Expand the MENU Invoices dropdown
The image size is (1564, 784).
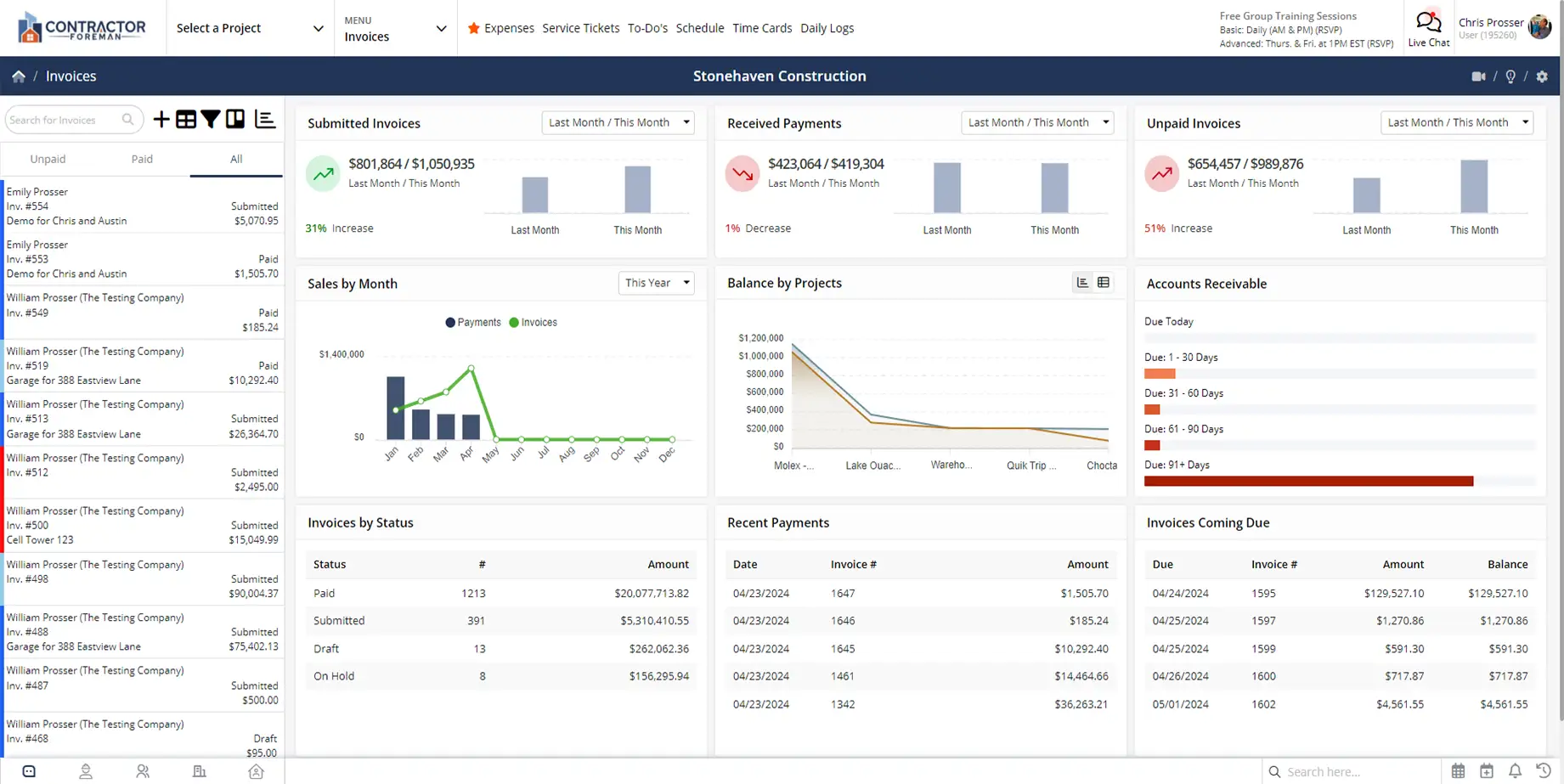(395, 28)
